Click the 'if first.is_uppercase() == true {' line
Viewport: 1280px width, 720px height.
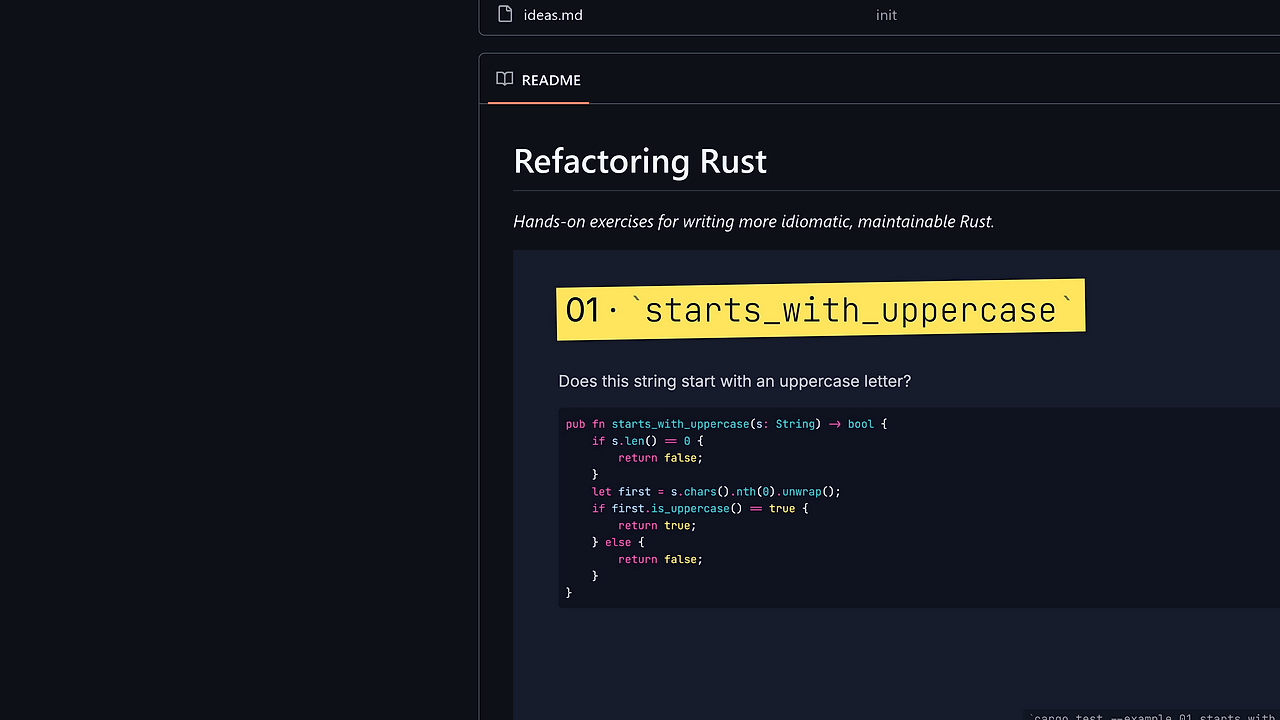[700, 509]
